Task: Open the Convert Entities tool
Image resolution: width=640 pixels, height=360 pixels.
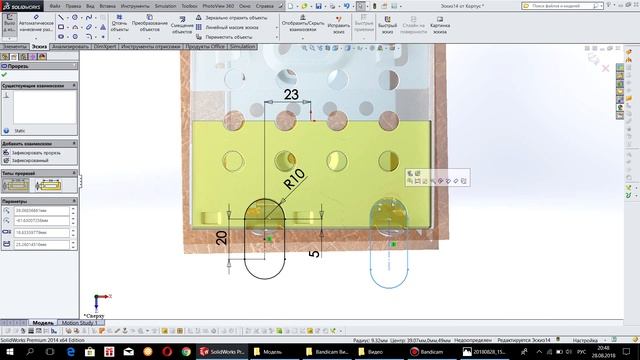Action: [x=149, y=23]
